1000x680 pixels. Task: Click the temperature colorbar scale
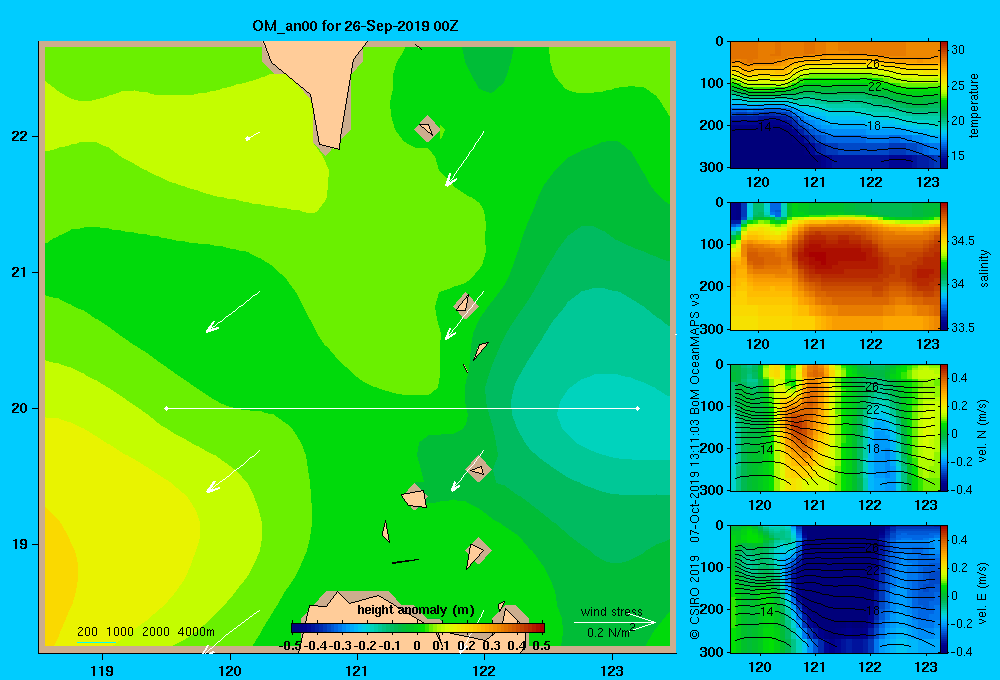[944, 105]
